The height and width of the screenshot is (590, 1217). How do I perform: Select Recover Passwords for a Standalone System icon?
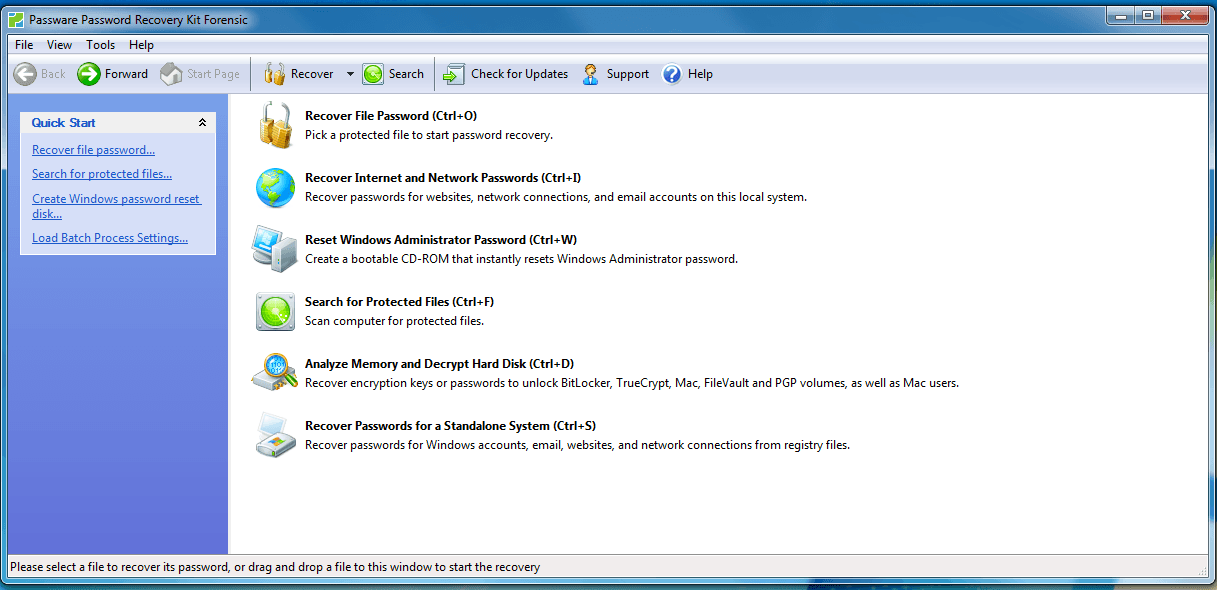(x=275, y=435)
